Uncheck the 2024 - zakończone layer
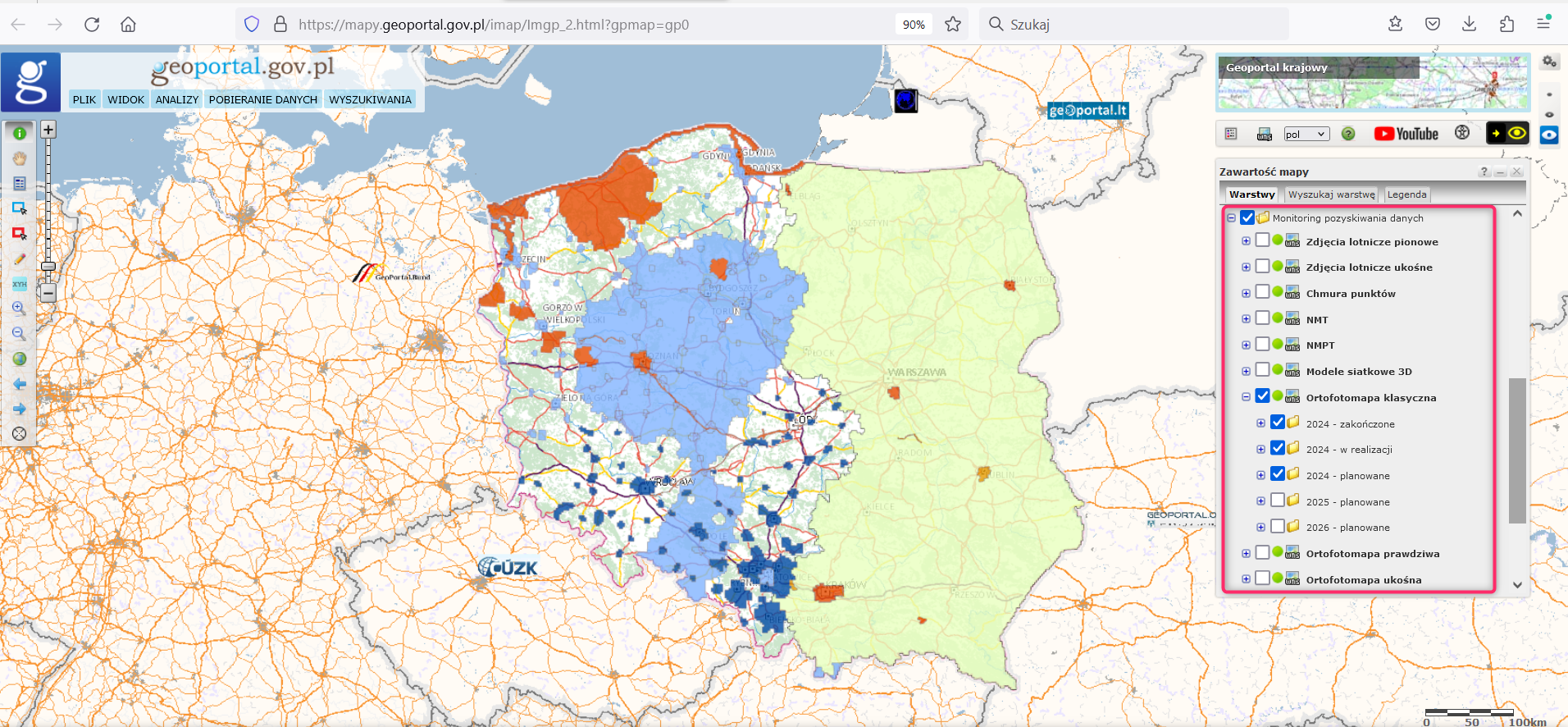Screen dimensions: 1568x727 [1278, 423]
